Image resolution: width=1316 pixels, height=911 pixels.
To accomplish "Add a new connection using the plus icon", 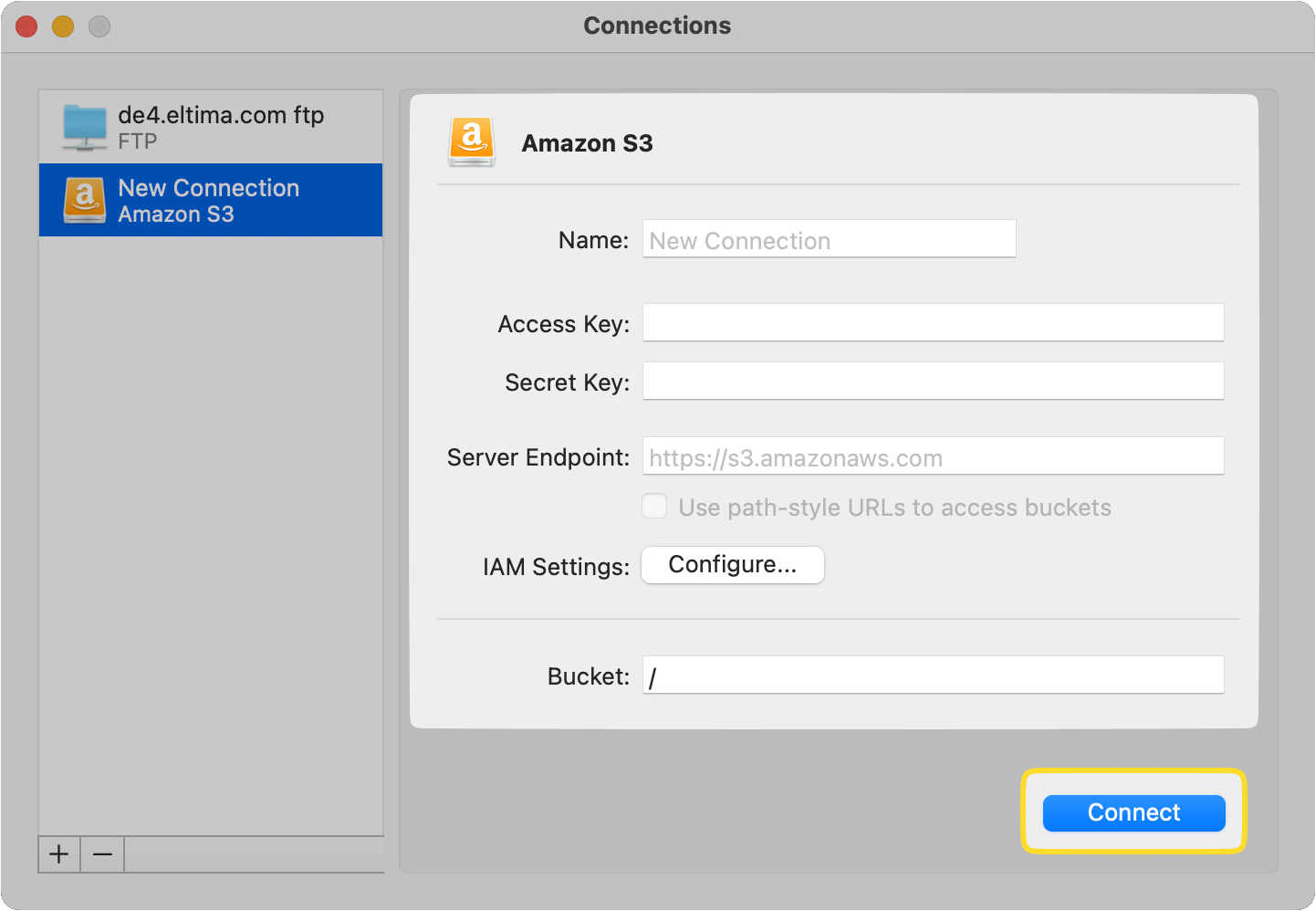I will [58, 854].
